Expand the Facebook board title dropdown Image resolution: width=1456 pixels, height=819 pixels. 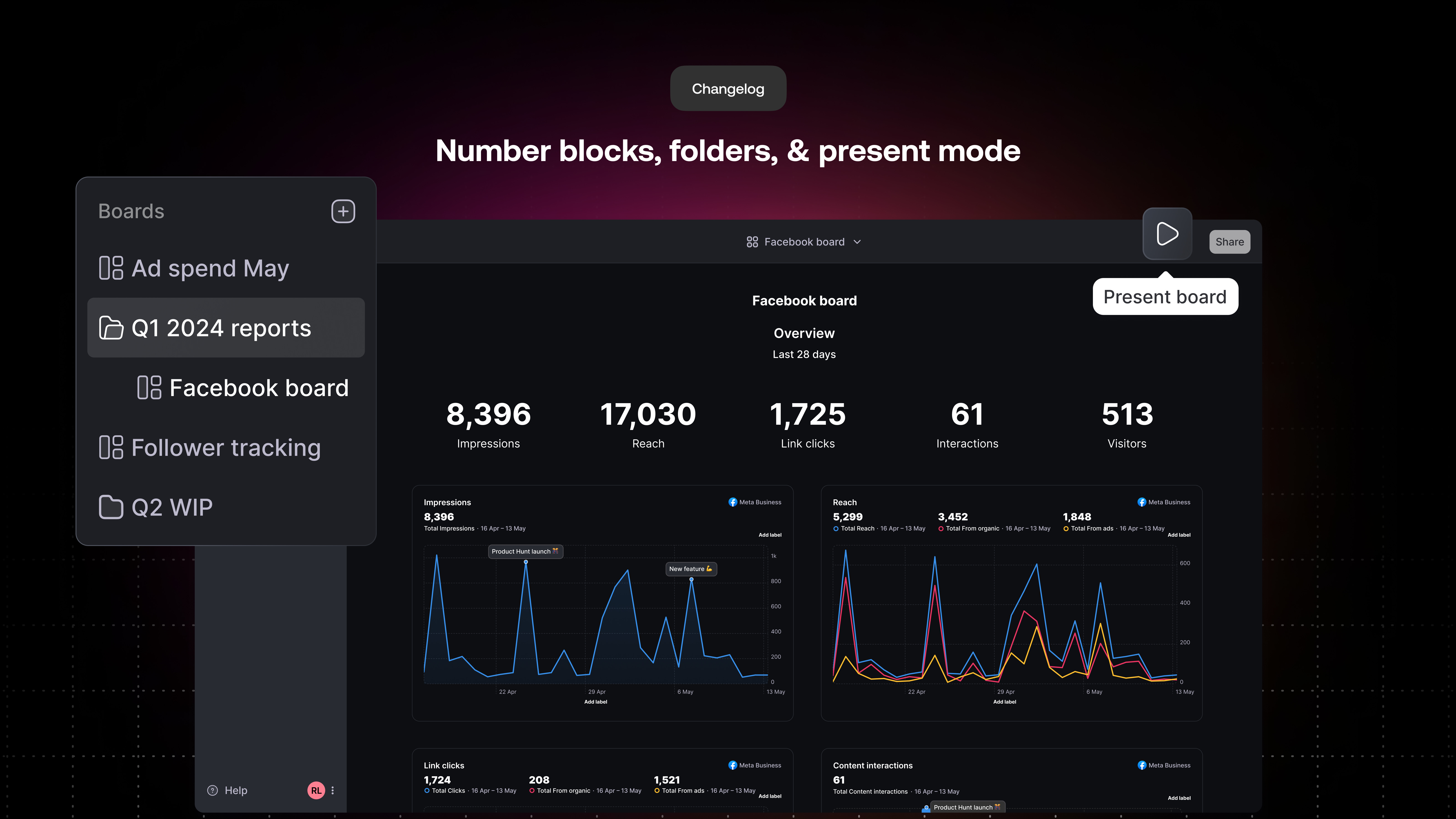click(x=857, y=242)
